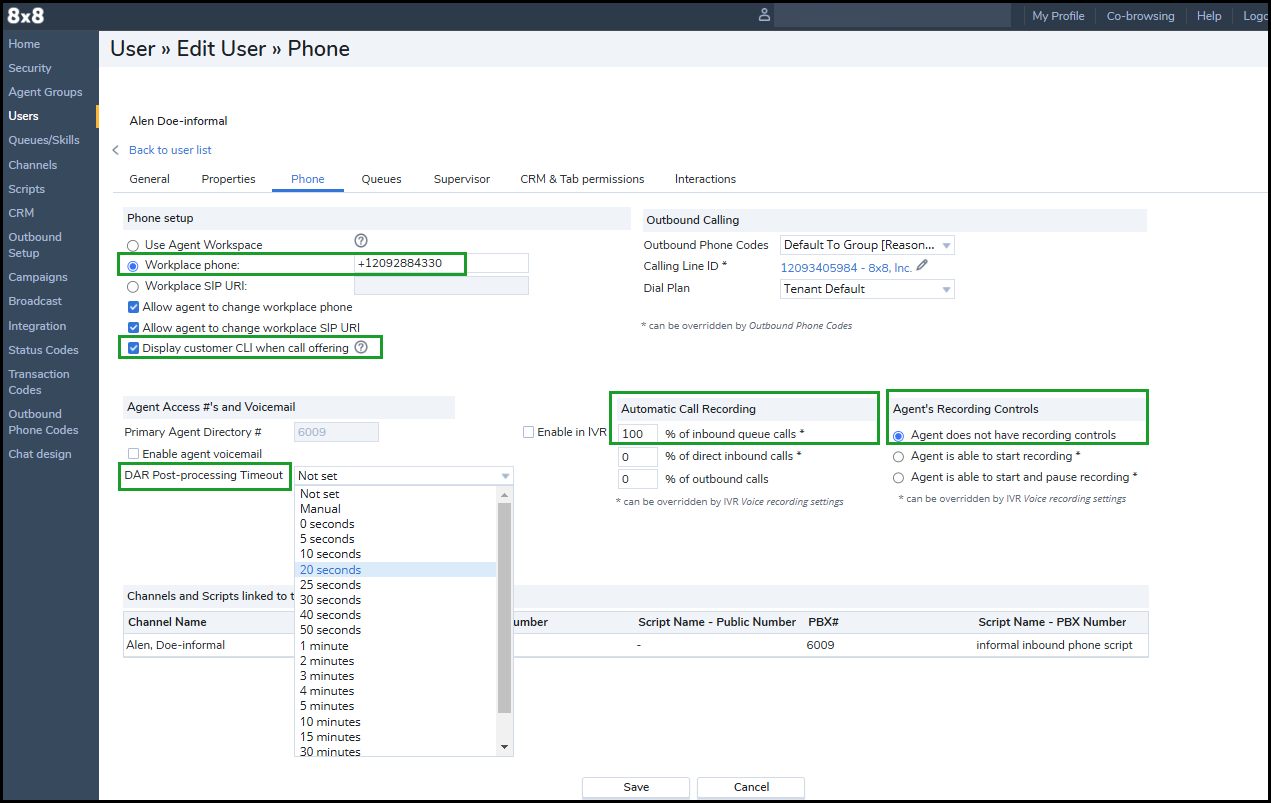Click informal inbound phone script cell

click(x=1054, y=645)
